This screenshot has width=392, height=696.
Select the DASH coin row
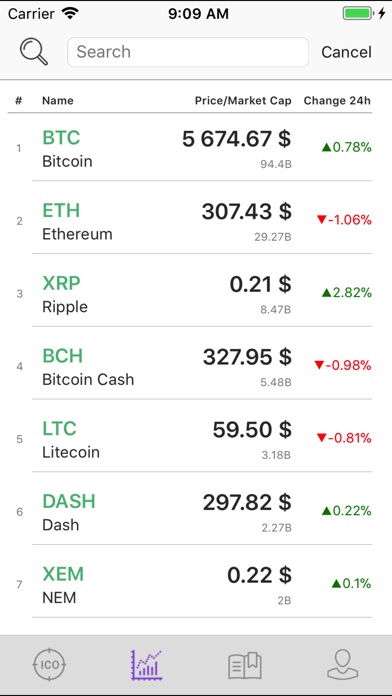[x=196, y=512]
